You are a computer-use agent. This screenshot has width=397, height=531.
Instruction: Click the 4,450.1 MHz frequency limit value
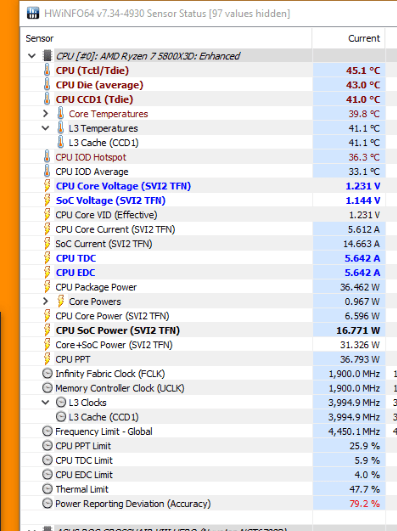354,431
